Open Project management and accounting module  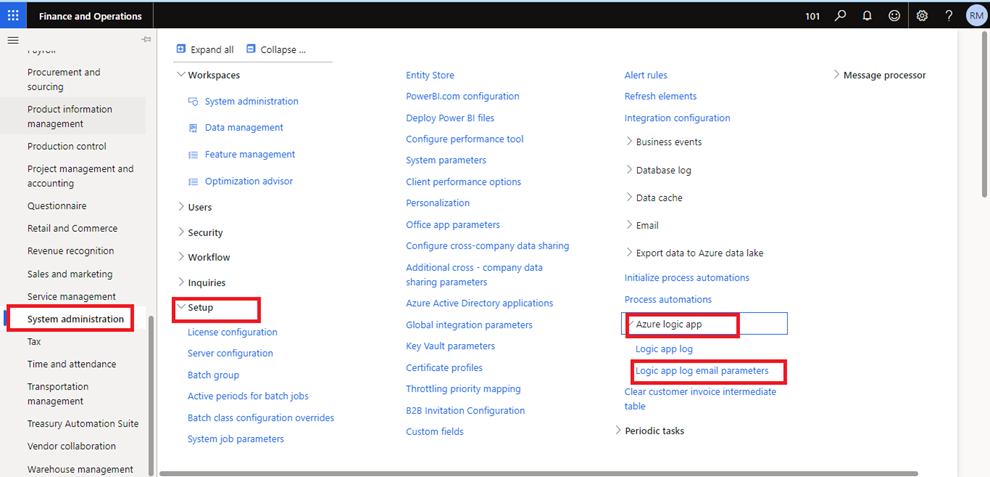coord(80,176)
